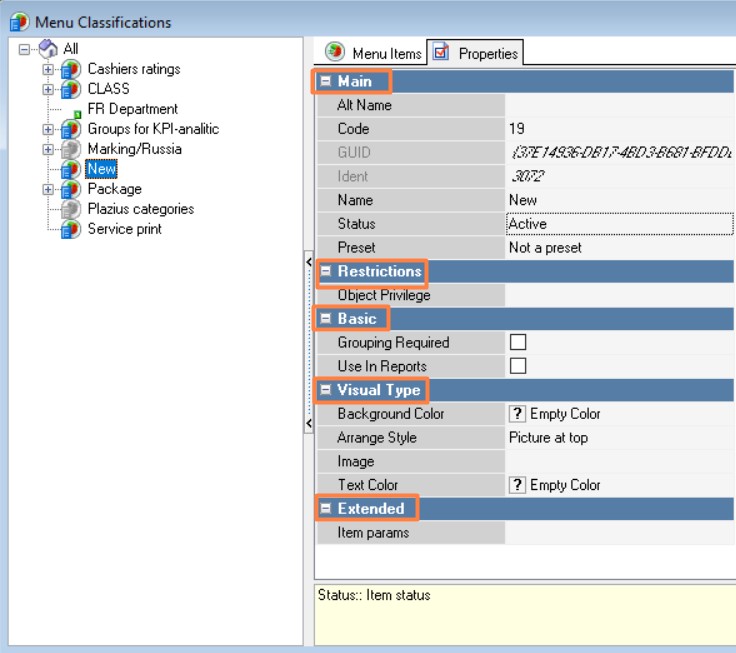Click the Item params value field

(x=620, y=532)
